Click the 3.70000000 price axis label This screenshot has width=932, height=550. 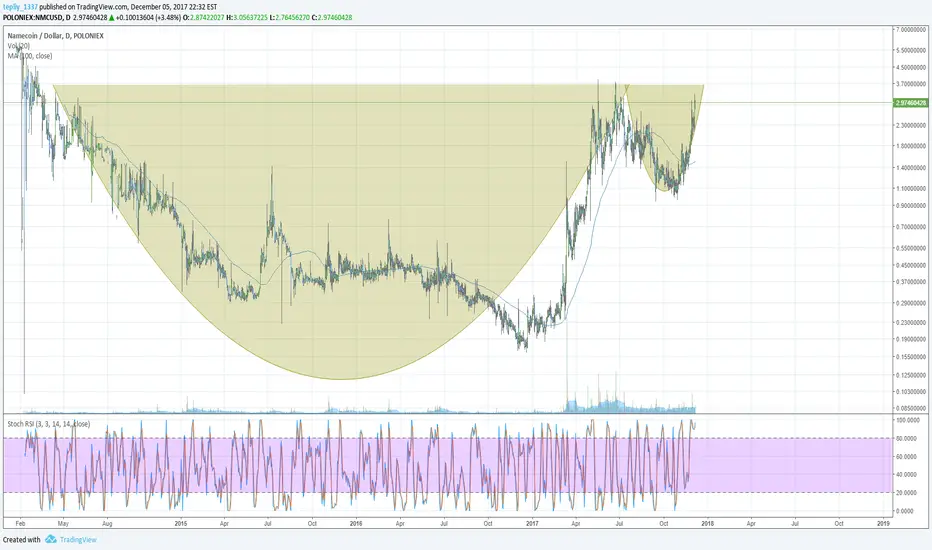(912, 85)
